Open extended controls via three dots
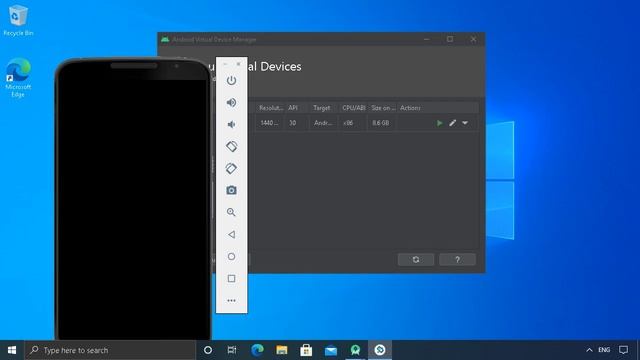This screenshot has height=360, width=640. pyautogui.click(x=231, y=300)
